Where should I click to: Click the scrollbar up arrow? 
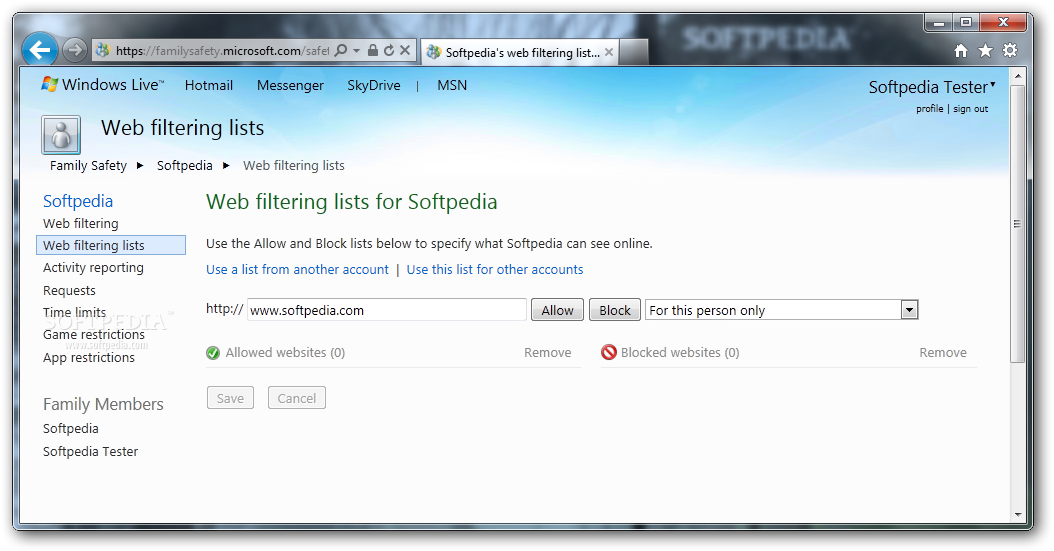pyautogui.click(x=1018, y=75)
